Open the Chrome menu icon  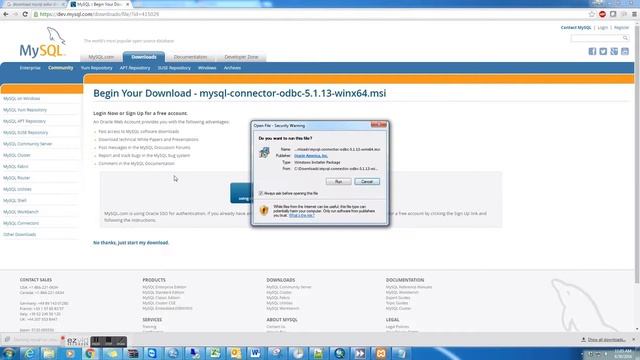(x=634, y=14)
